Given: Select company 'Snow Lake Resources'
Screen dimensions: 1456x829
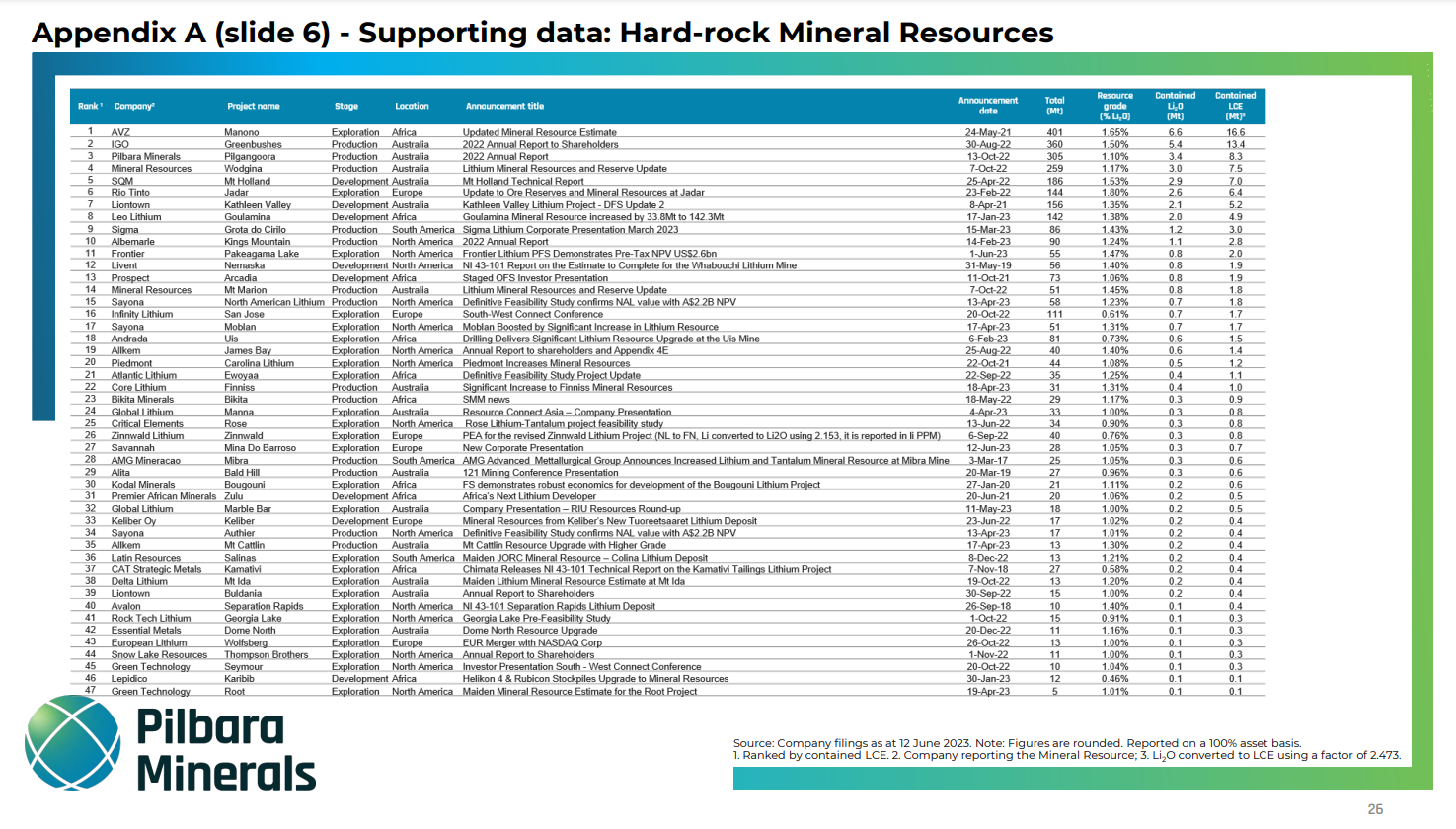Looking at the screenshot, I should click(x=160, y=654).
